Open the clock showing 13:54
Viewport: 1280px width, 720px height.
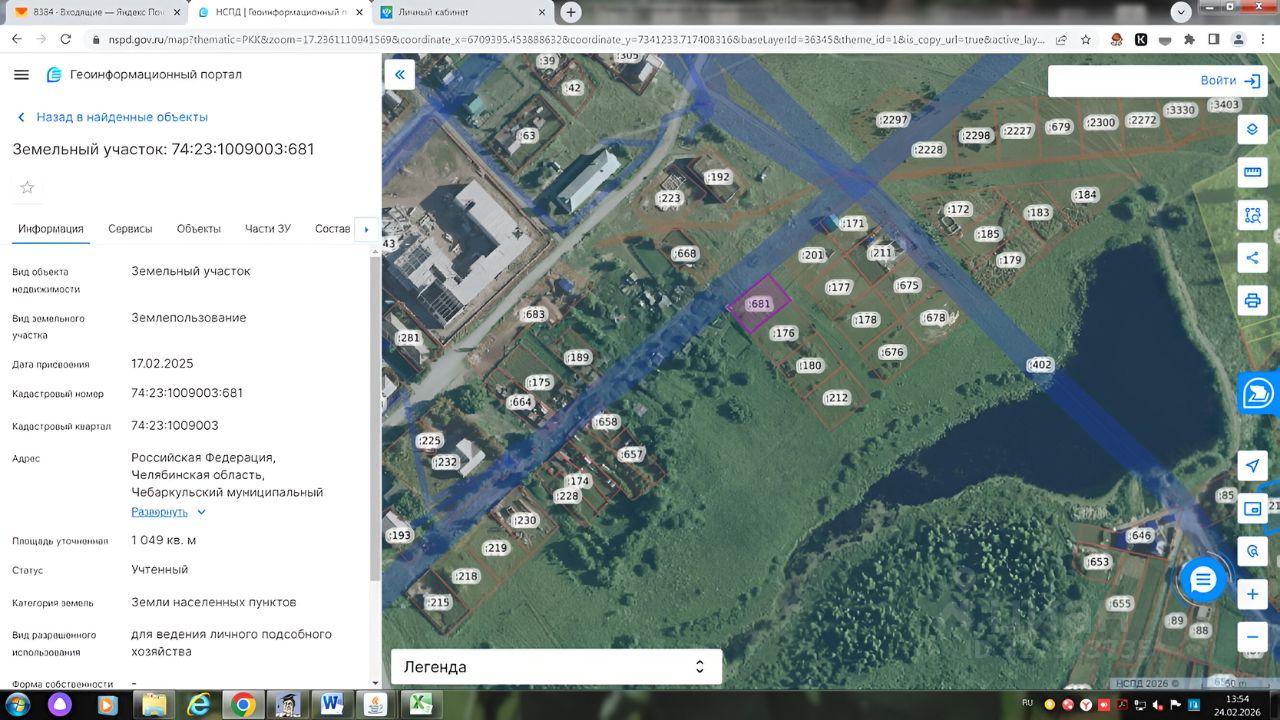[x=1237, y=699]
